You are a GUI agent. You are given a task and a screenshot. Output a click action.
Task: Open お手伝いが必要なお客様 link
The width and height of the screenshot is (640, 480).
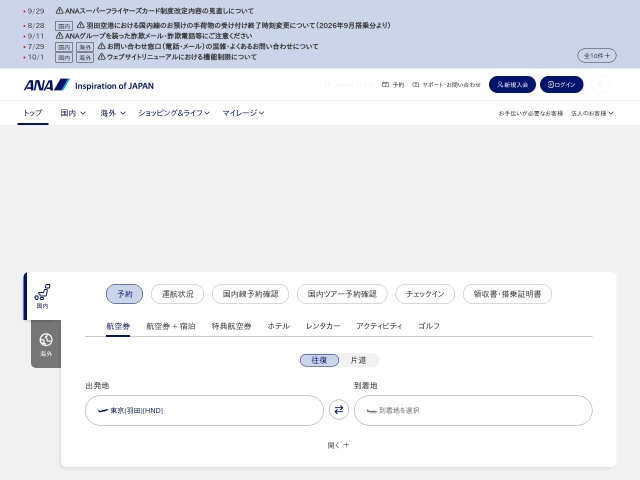coord(531,113)
